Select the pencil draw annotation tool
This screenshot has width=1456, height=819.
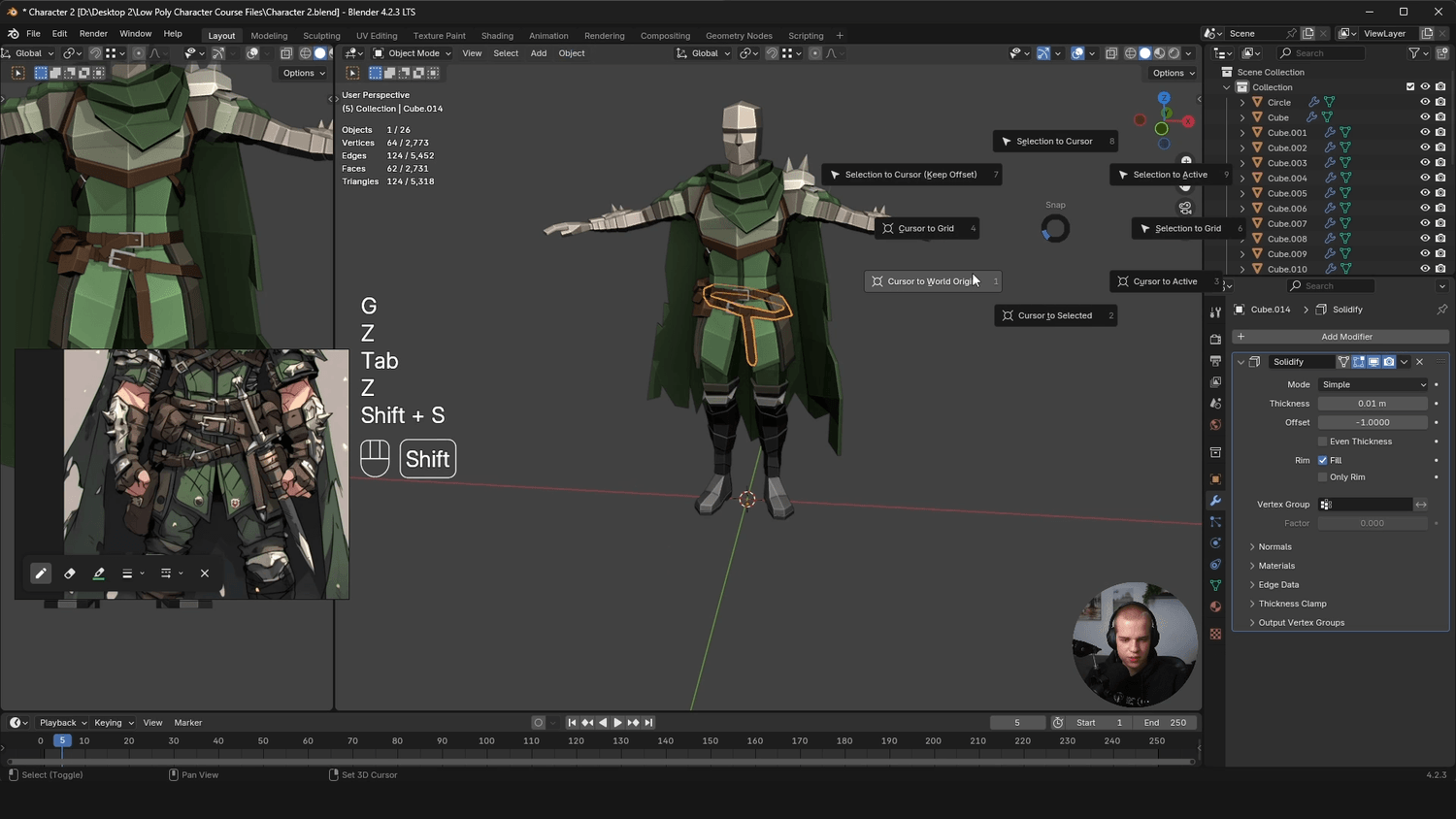(x=41, y=573)
